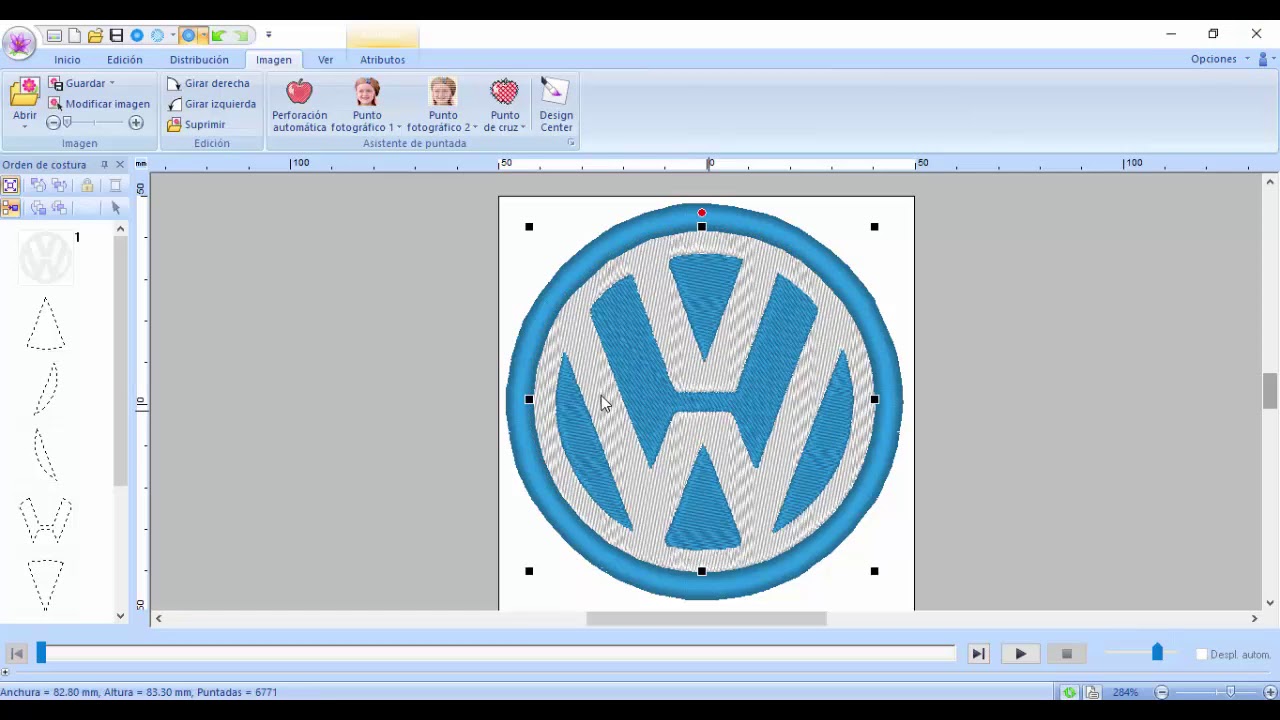Select the top V-shape outline thumbnail
This screenshot has height=720, width=1280.
(45, 323)
